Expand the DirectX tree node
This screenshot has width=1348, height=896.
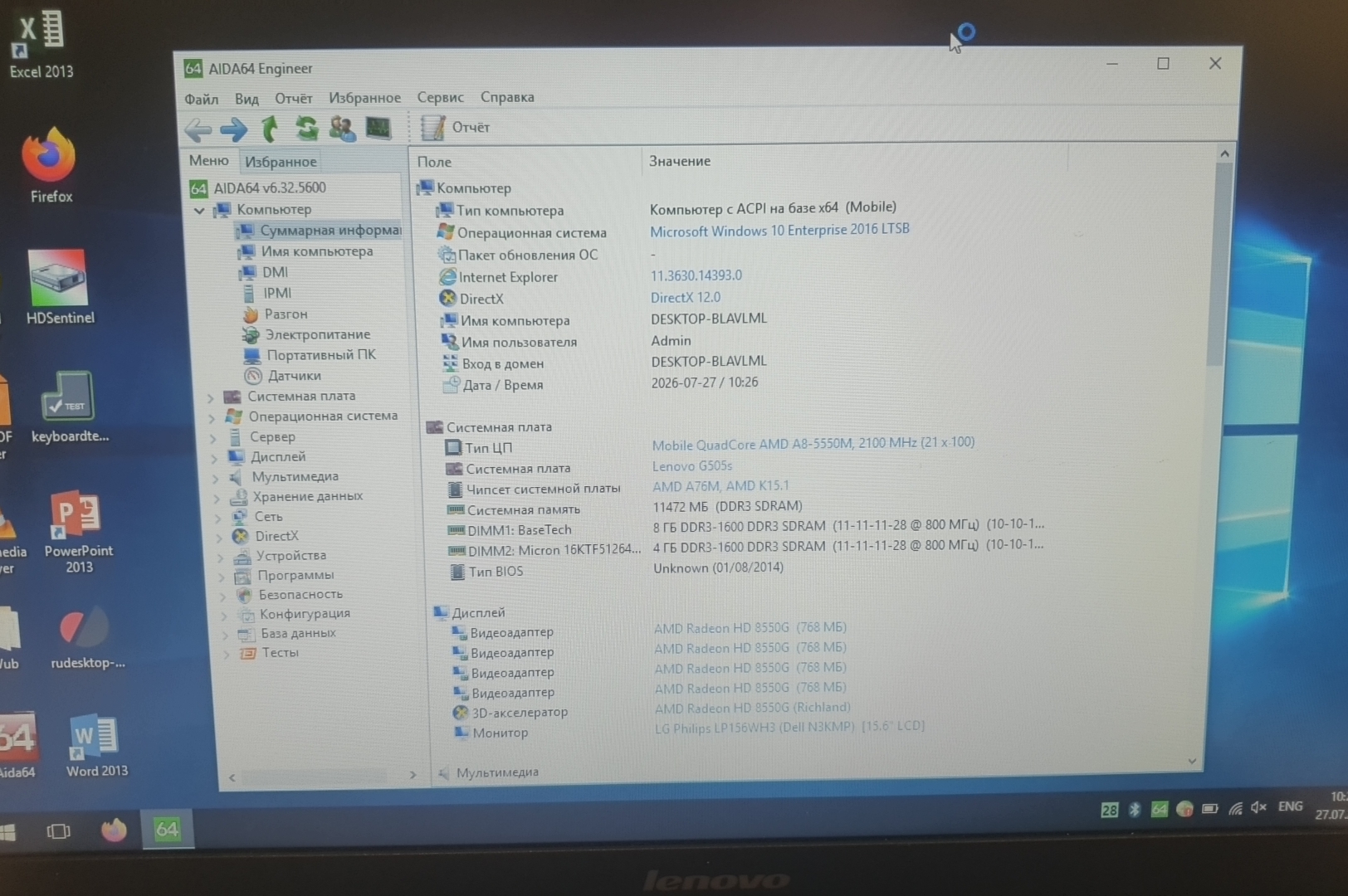220,538
